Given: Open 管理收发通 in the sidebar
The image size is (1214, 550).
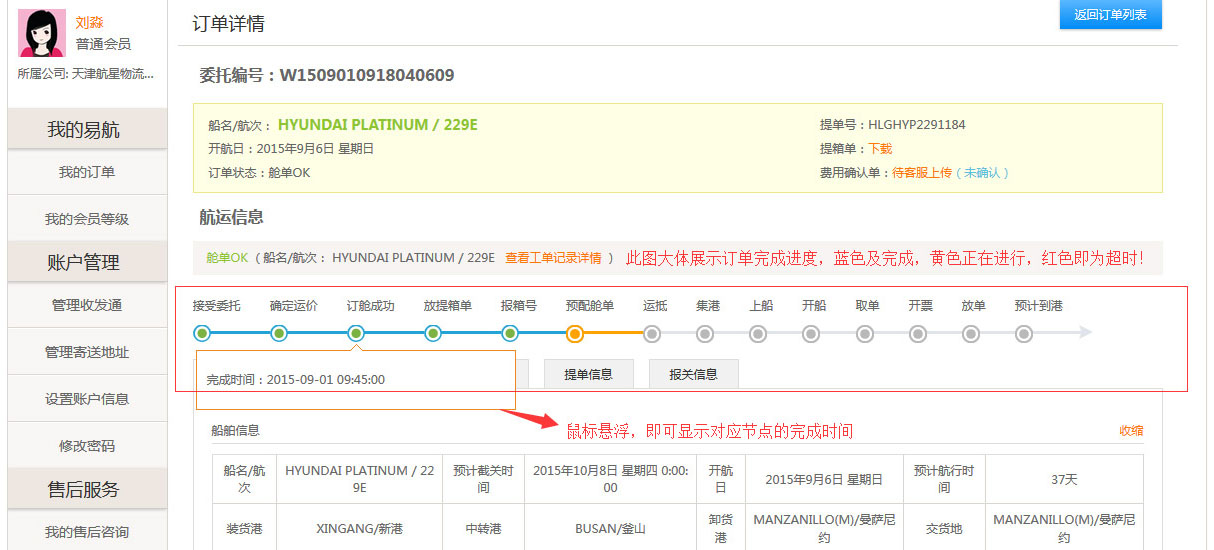Looking at the screenshot, I should click(x=87, y=305).
